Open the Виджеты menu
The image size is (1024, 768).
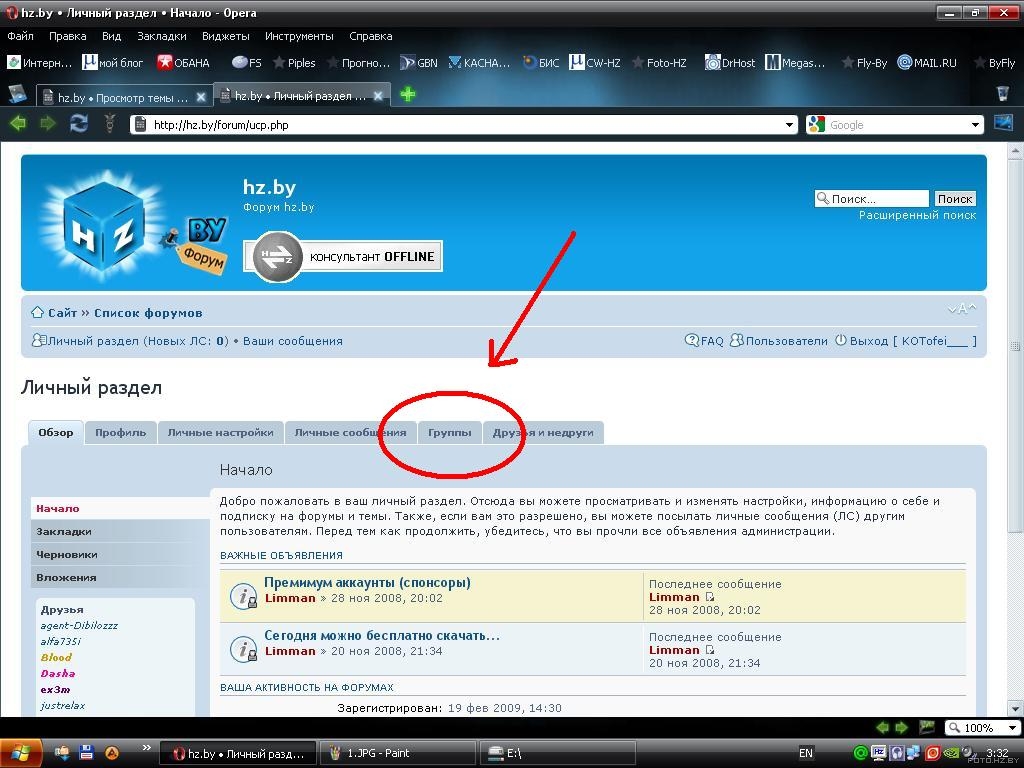coord(225,36)
